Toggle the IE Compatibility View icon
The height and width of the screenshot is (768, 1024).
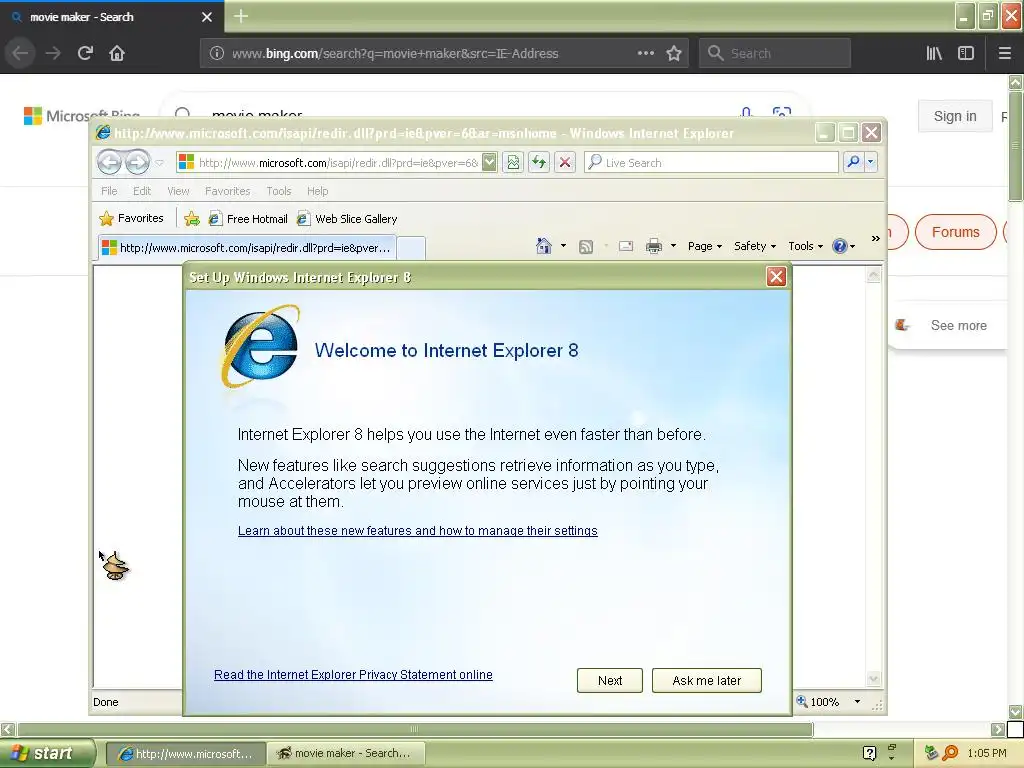[x=513, y=163]
